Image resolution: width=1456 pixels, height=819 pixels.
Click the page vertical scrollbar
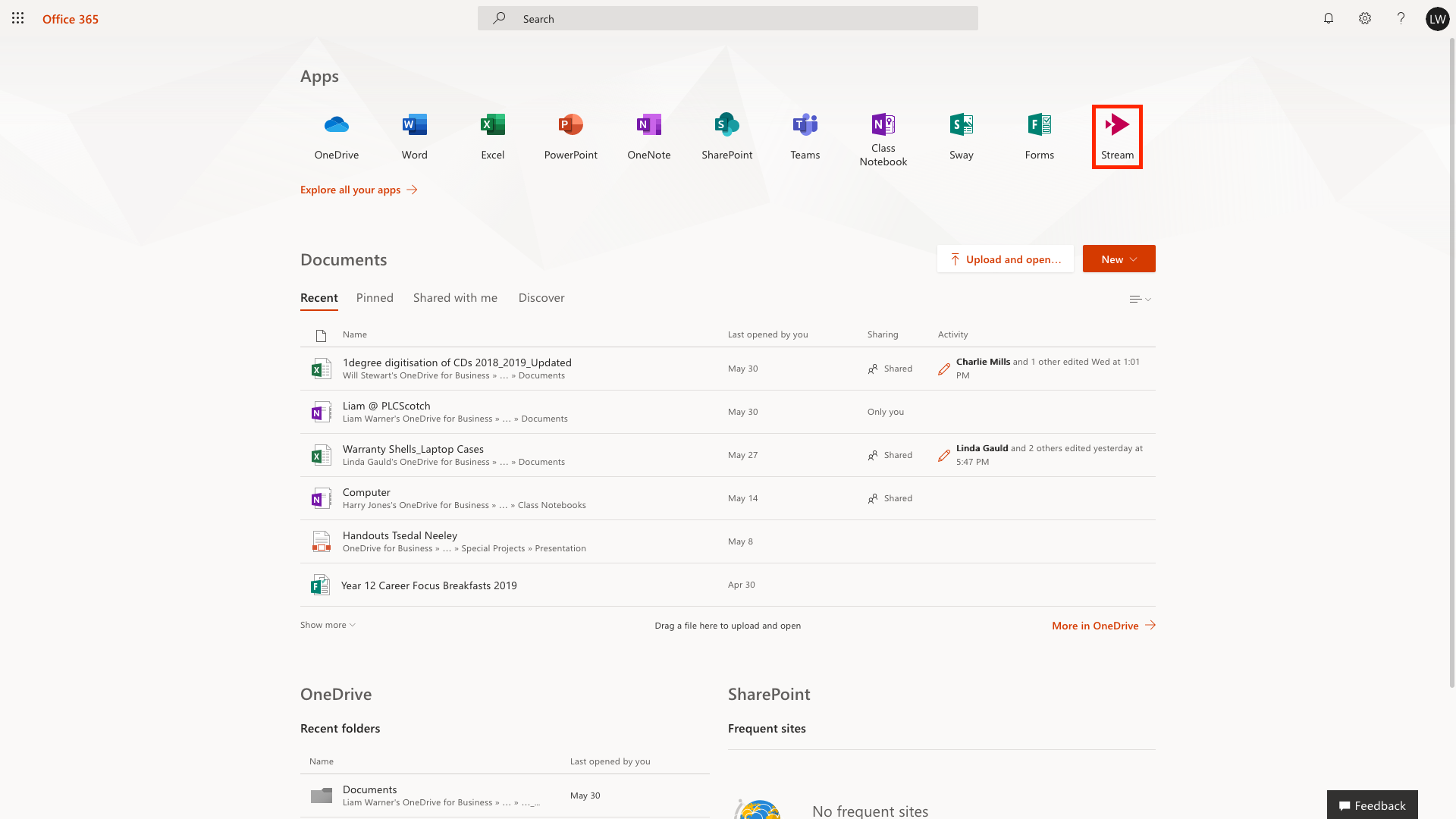click(1451, 364)
